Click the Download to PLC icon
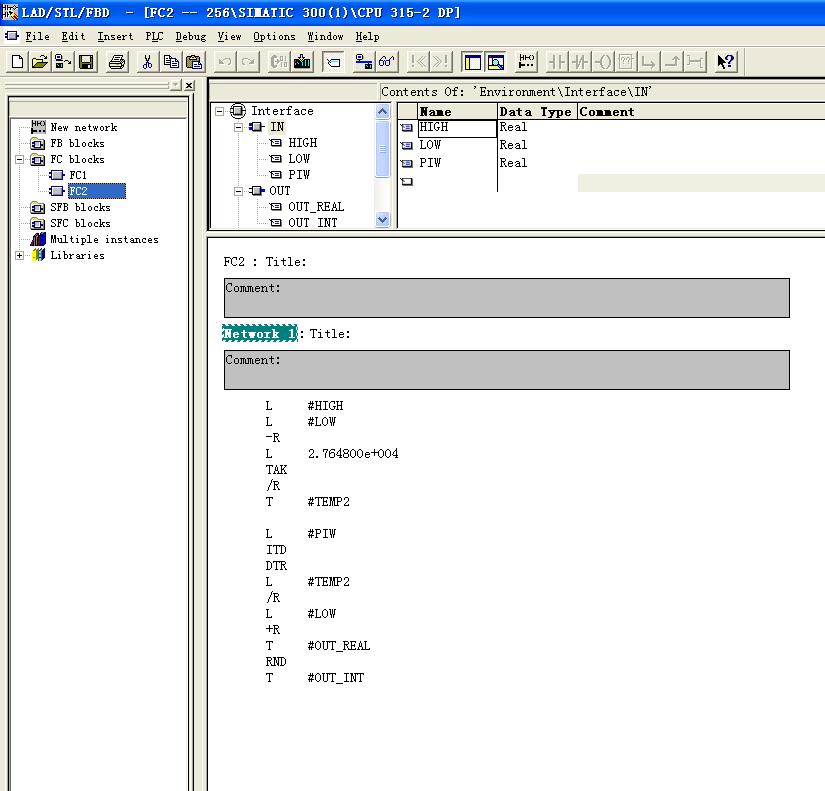The image size is (825, 791). coord(303,62)
